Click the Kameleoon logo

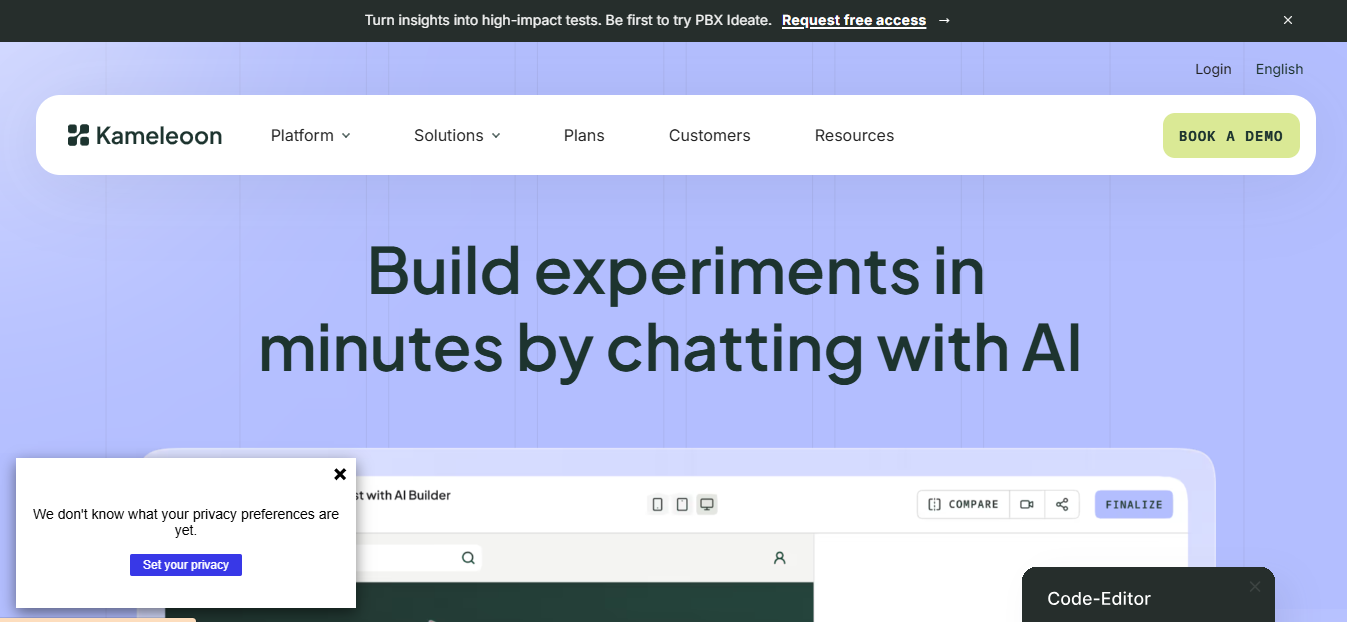[145, 135]
